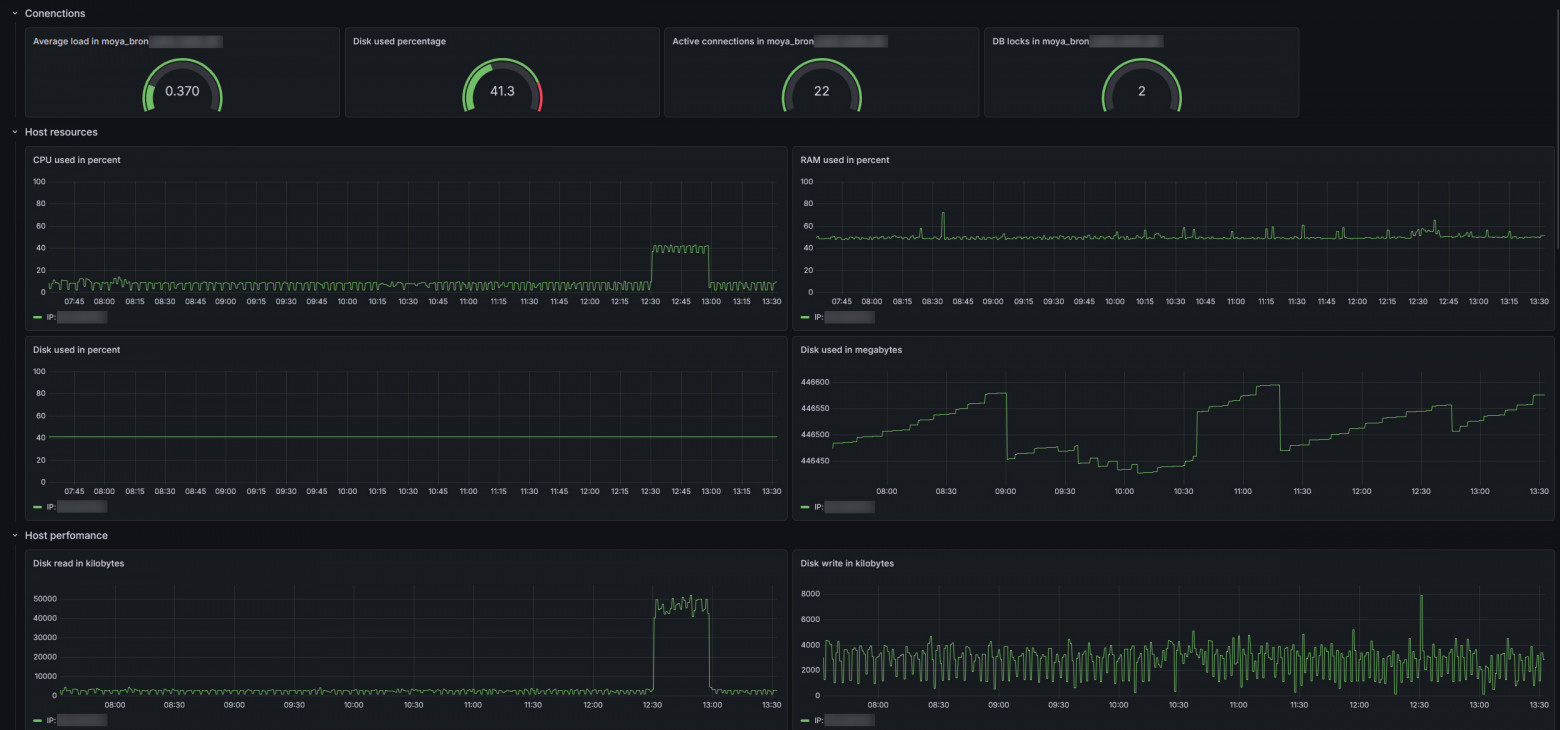Click the Disk used gauge showing 41.3
1560x730 pixels.
click(x=502, y=87)
